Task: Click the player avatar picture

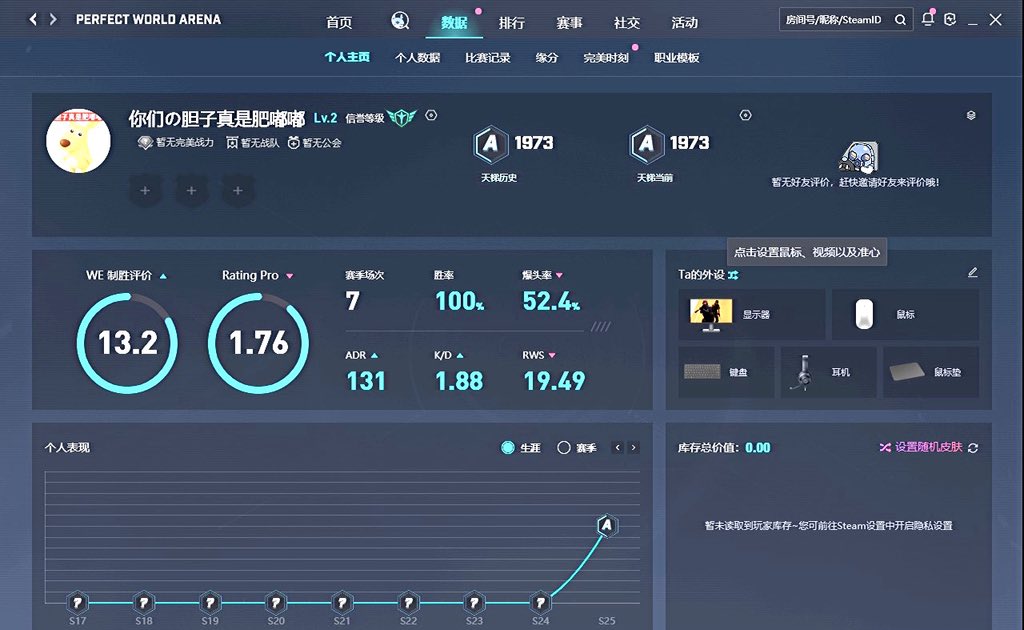Action: 78,141
